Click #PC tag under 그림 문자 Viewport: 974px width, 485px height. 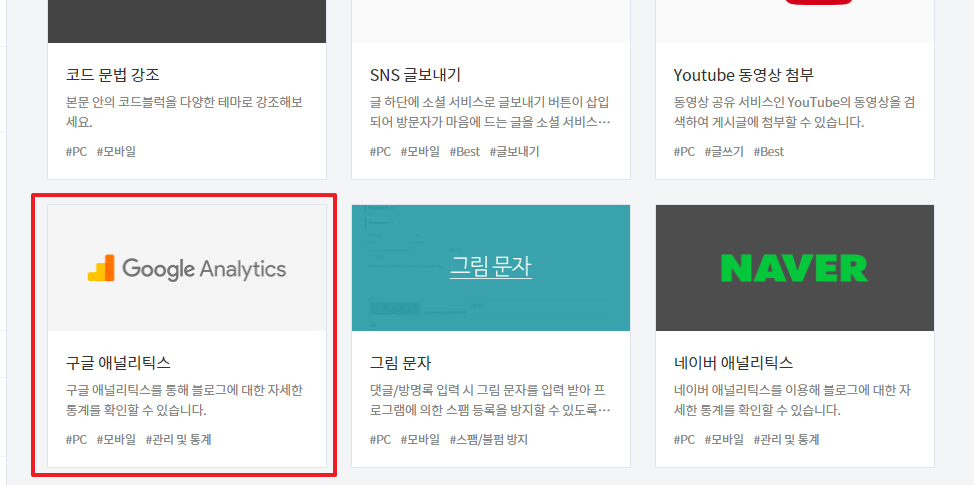coord(380,440)
